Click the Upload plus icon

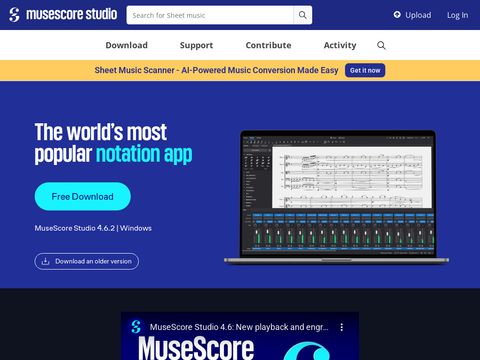coord(397,15)
